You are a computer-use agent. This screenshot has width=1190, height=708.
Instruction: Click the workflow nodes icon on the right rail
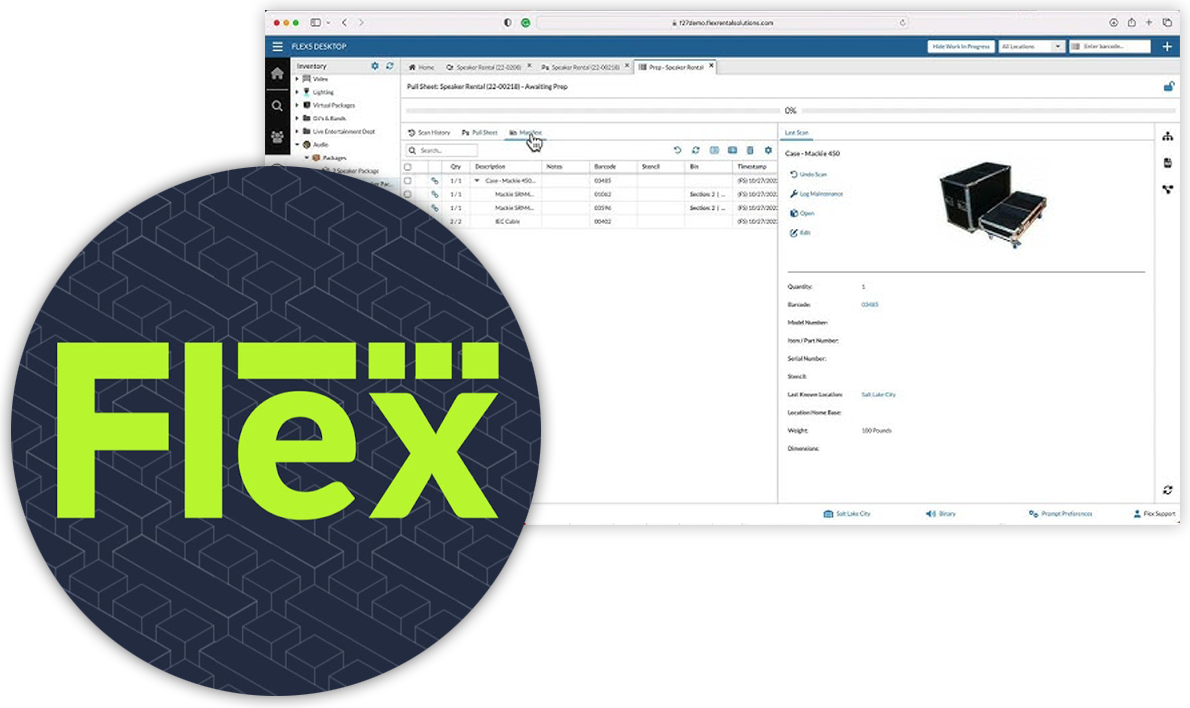click(1167, 189)
